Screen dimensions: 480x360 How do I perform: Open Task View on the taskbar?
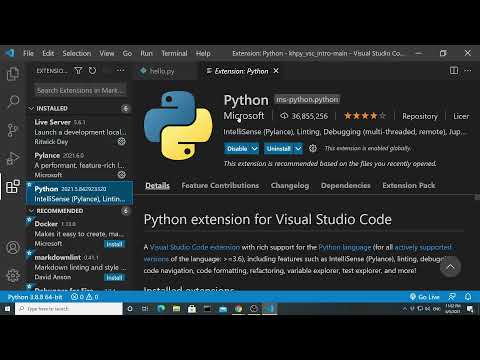tap(145, 309)
